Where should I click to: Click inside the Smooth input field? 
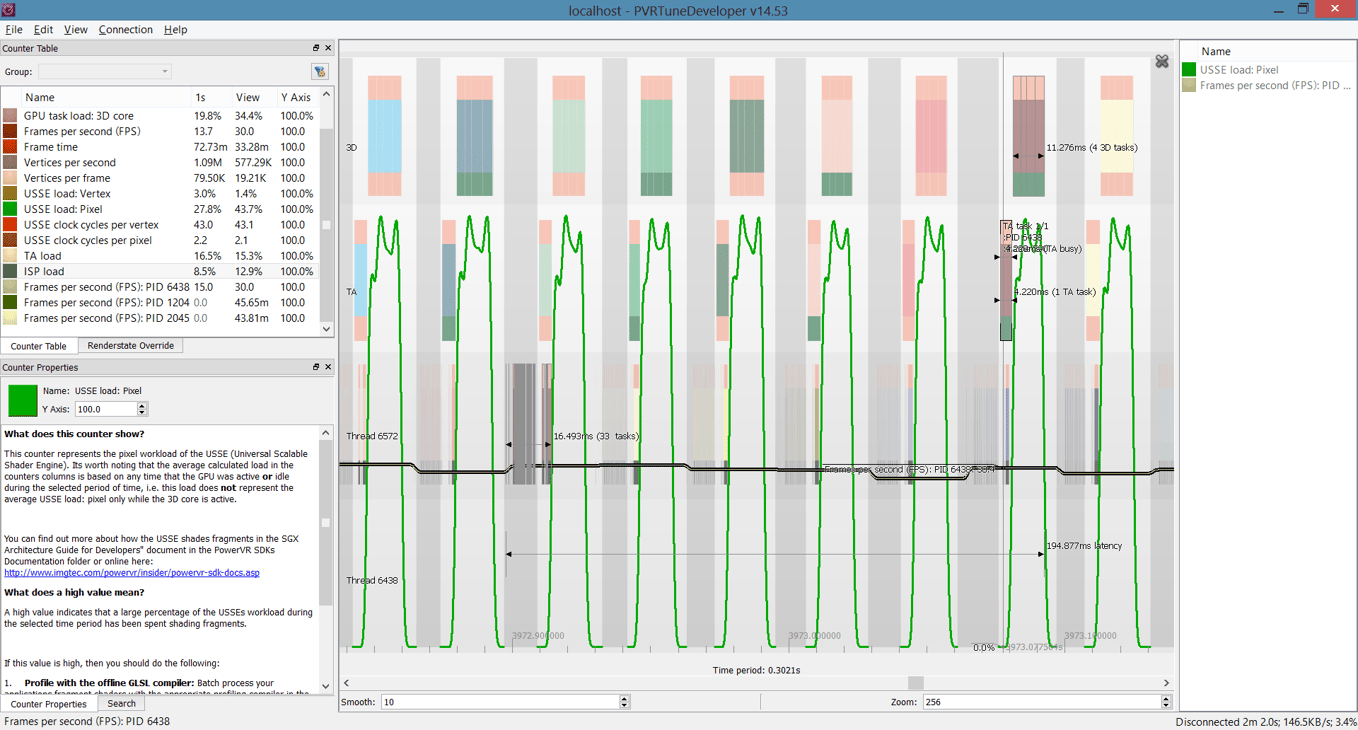tap(500, 701)
